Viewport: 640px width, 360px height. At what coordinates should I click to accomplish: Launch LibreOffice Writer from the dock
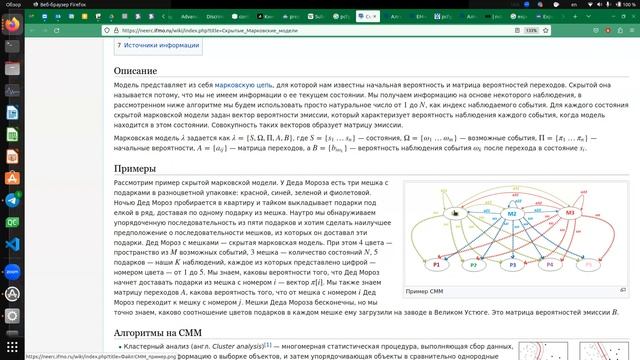(12, 112)
